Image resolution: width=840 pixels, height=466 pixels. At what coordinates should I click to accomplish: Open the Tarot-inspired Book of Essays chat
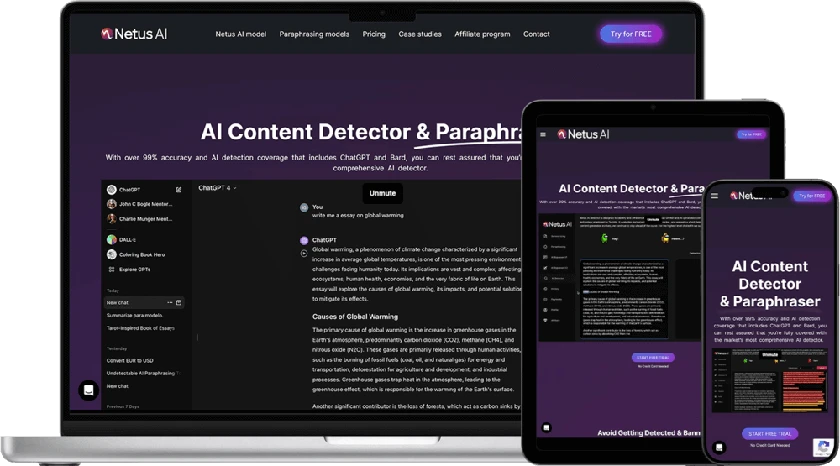[x=140, y=328]
